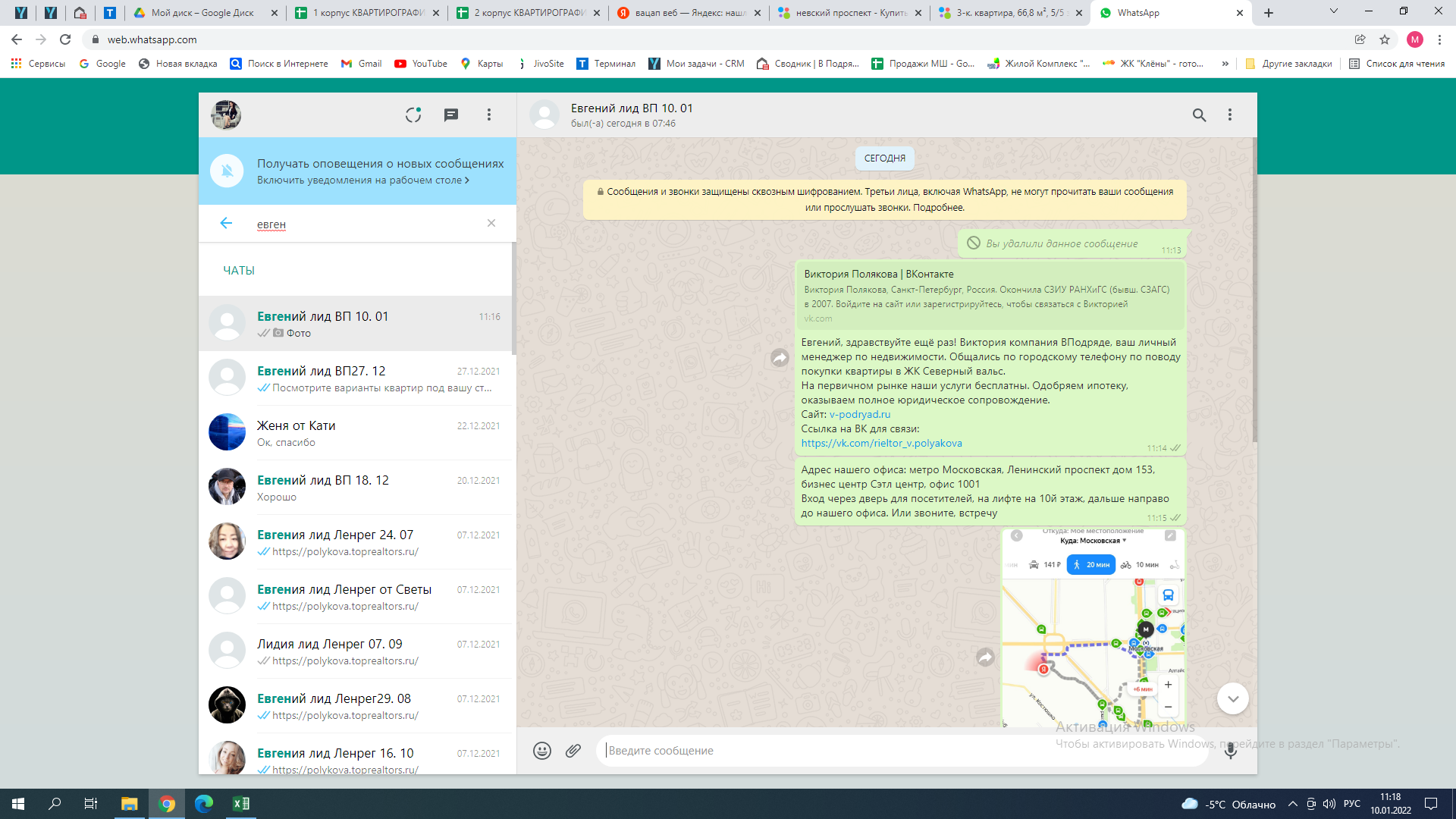Open WhatsApp status updates icon
The width and height of the screenshot is (1456, 819).
pyautogui.click(x=413, y=115)
